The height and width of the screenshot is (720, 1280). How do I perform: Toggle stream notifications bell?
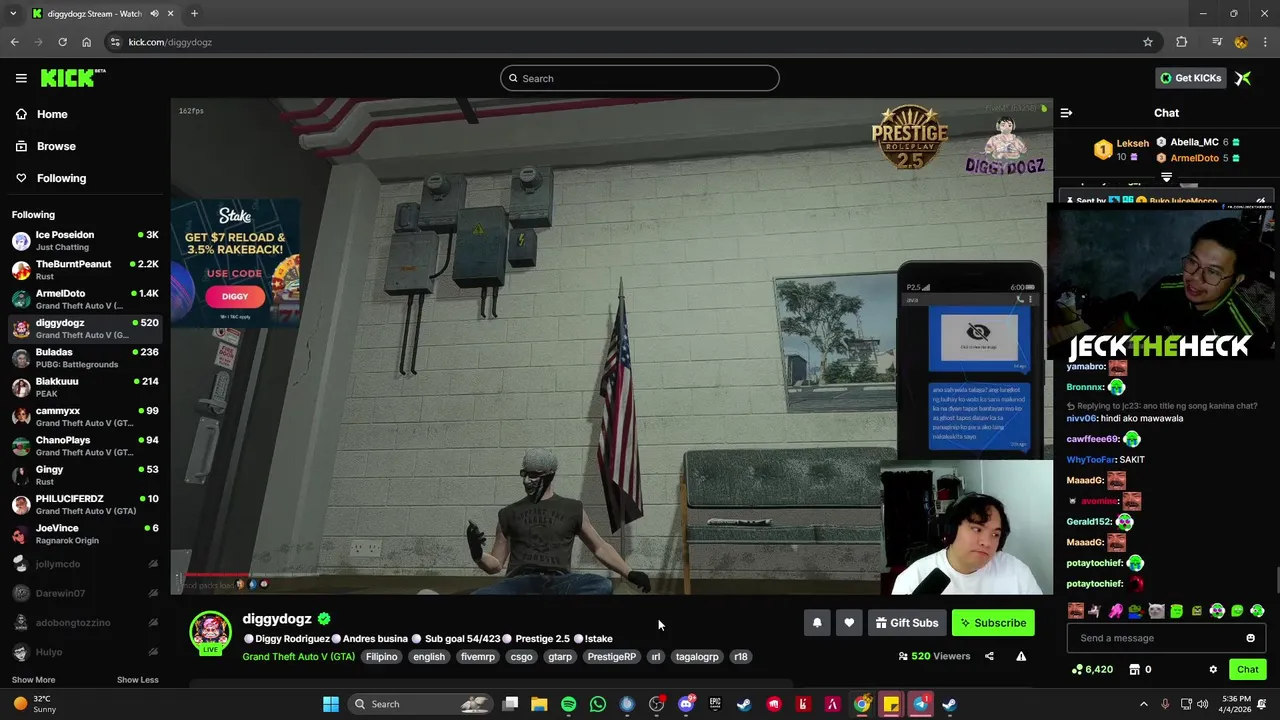[x=817, y=623]
